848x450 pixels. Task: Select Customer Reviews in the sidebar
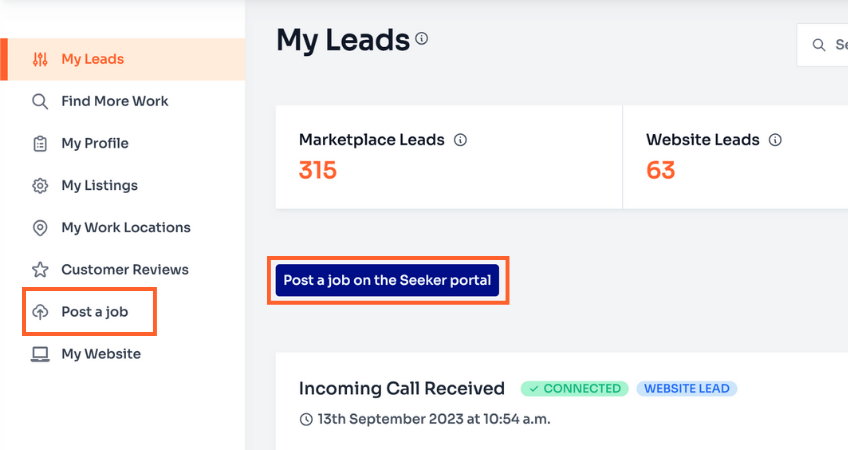(x=124, y=270)
